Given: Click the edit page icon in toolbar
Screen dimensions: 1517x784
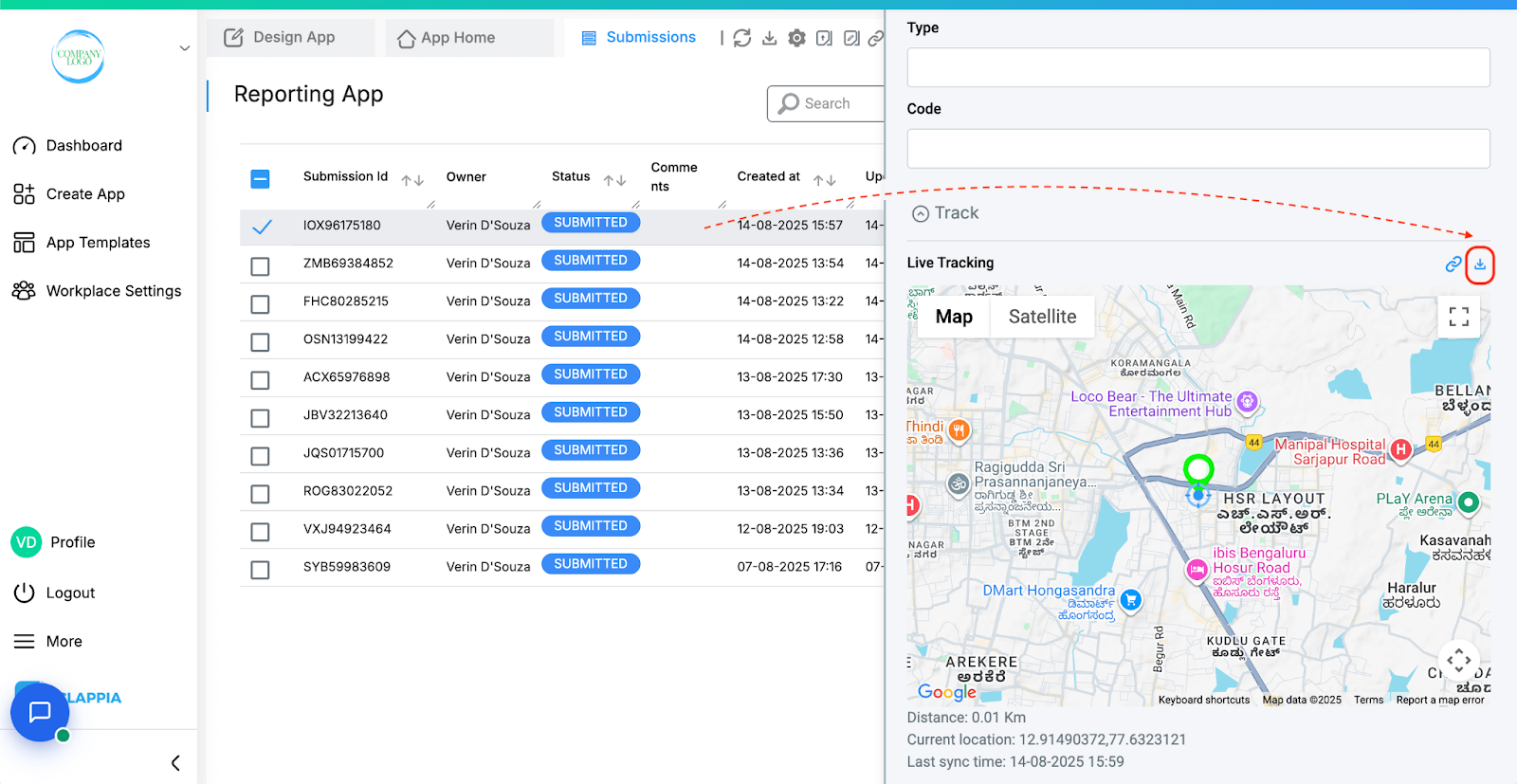Looking at the screenshot, I should pos(851,38).
